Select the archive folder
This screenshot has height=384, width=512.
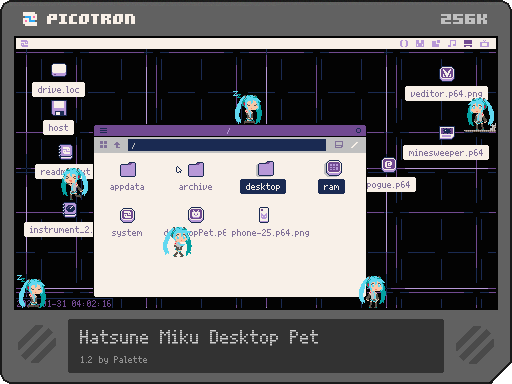click(x=196, y=177)
